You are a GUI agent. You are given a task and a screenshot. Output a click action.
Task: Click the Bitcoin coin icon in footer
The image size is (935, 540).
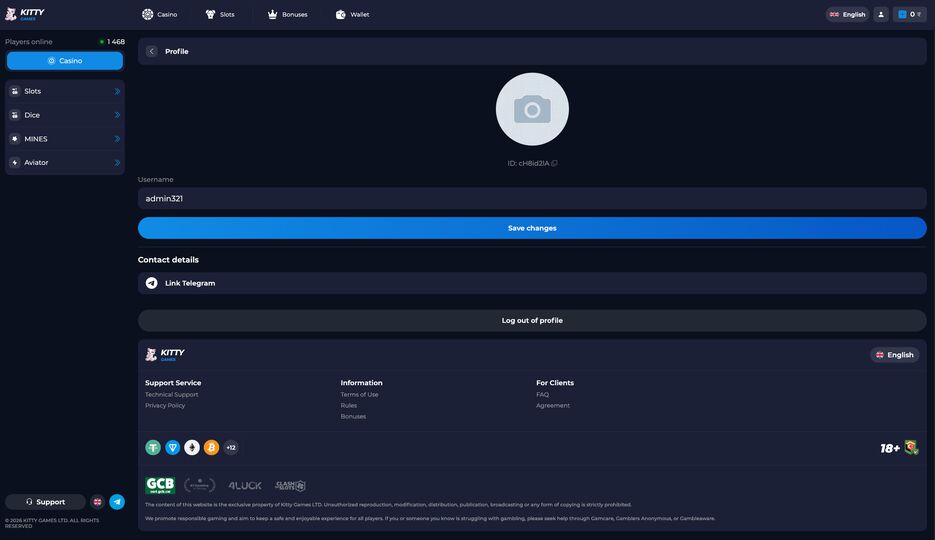[x=211, y=448]
